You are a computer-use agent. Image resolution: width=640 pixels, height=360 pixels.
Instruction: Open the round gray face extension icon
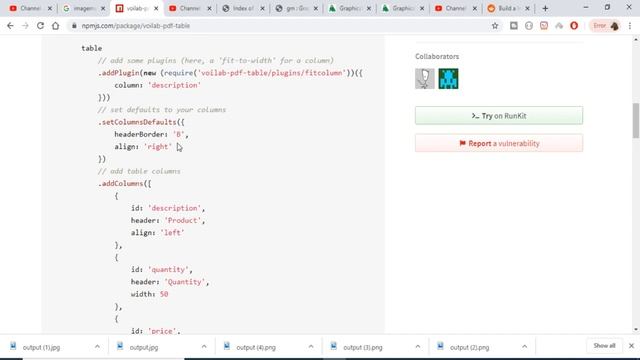pos(529,26)
